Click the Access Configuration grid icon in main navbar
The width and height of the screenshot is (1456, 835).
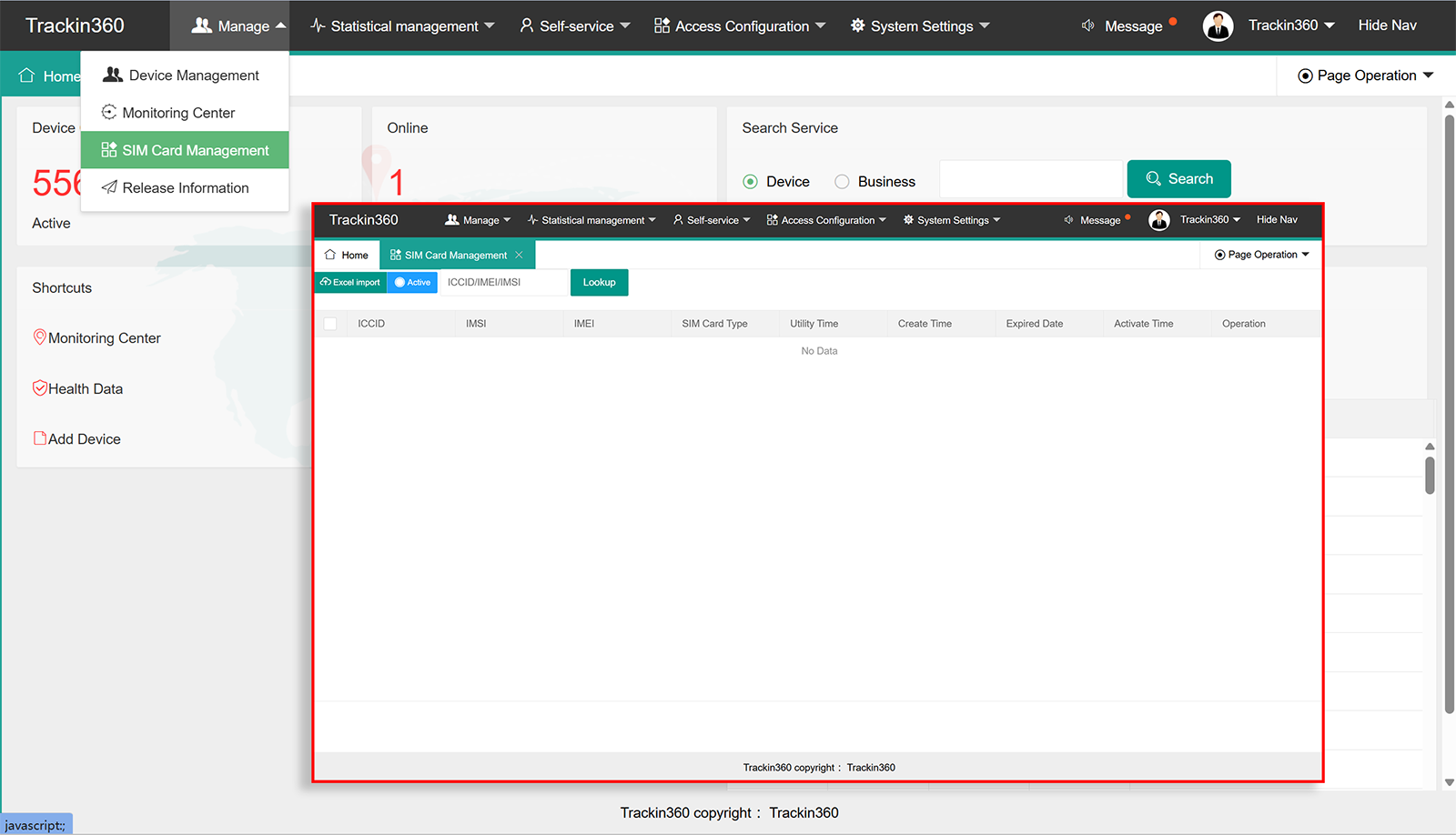pyautogui.click(x=662, y=25)
